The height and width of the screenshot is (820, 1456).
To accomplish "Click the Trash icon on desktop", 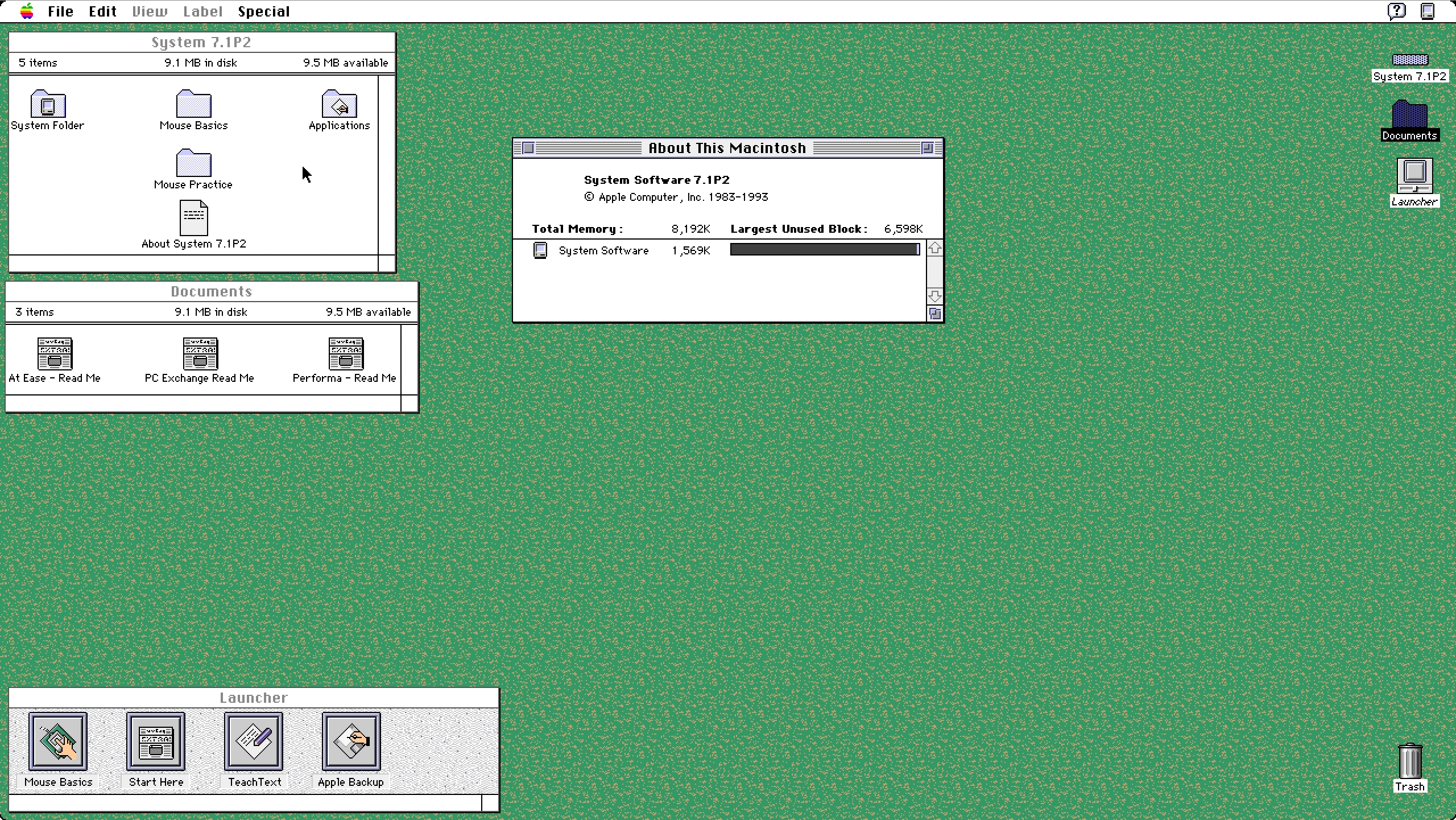I will (x=1410, y=761).
